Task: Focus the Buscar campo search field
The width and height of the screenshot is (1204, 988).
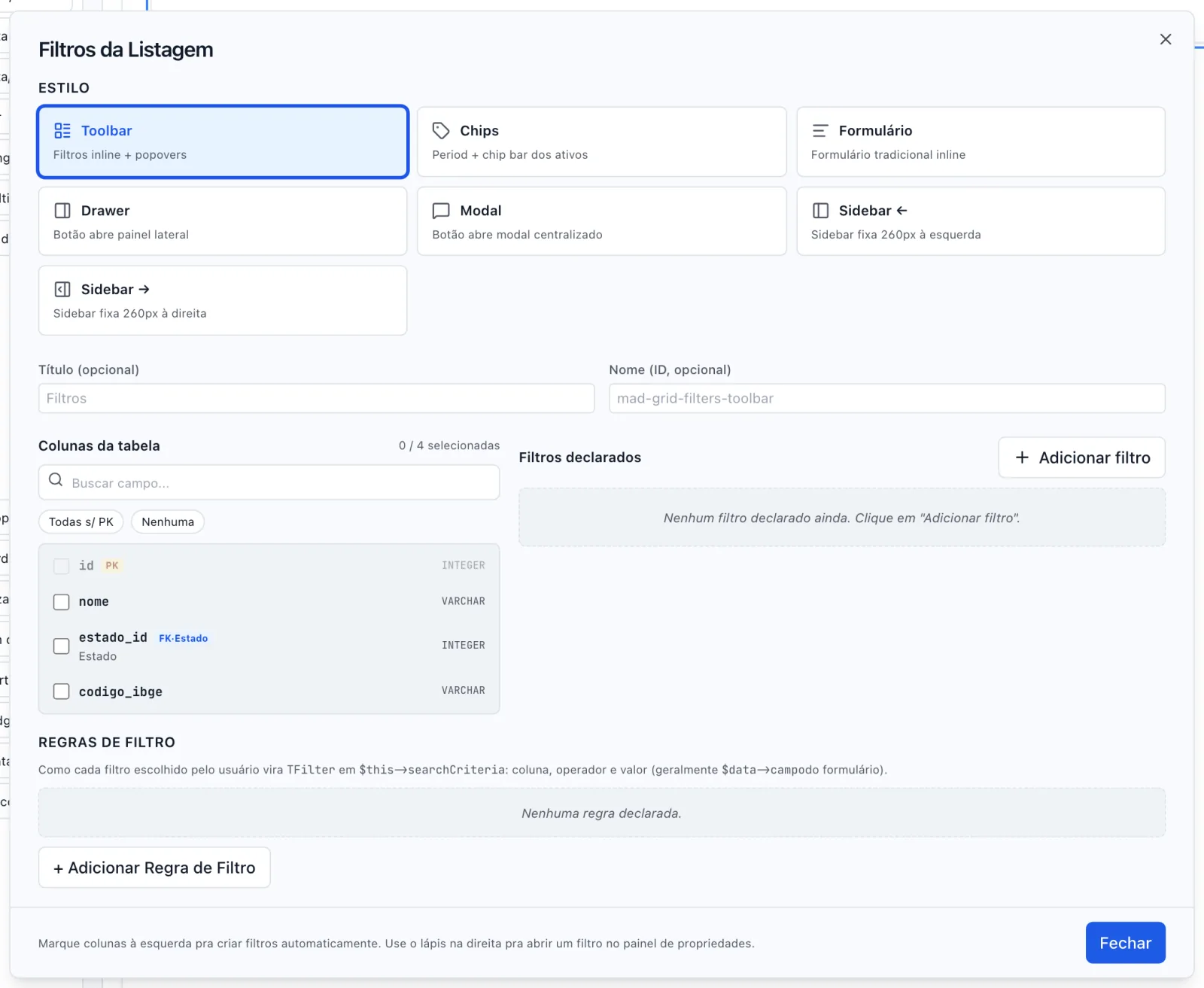Action: coord(269,482)
